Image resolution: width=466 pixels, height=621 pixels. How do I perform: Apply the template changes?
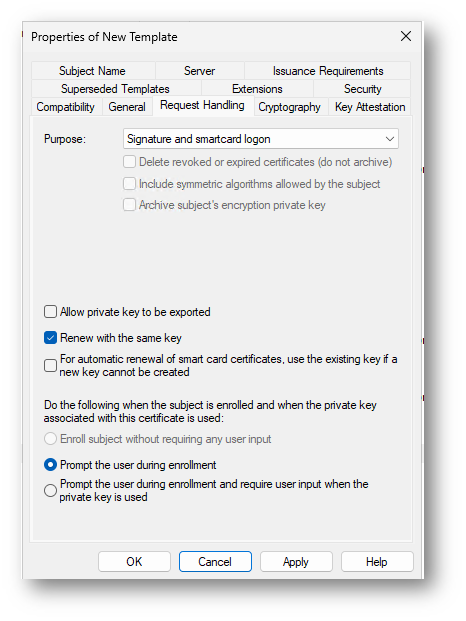point(296,562)
